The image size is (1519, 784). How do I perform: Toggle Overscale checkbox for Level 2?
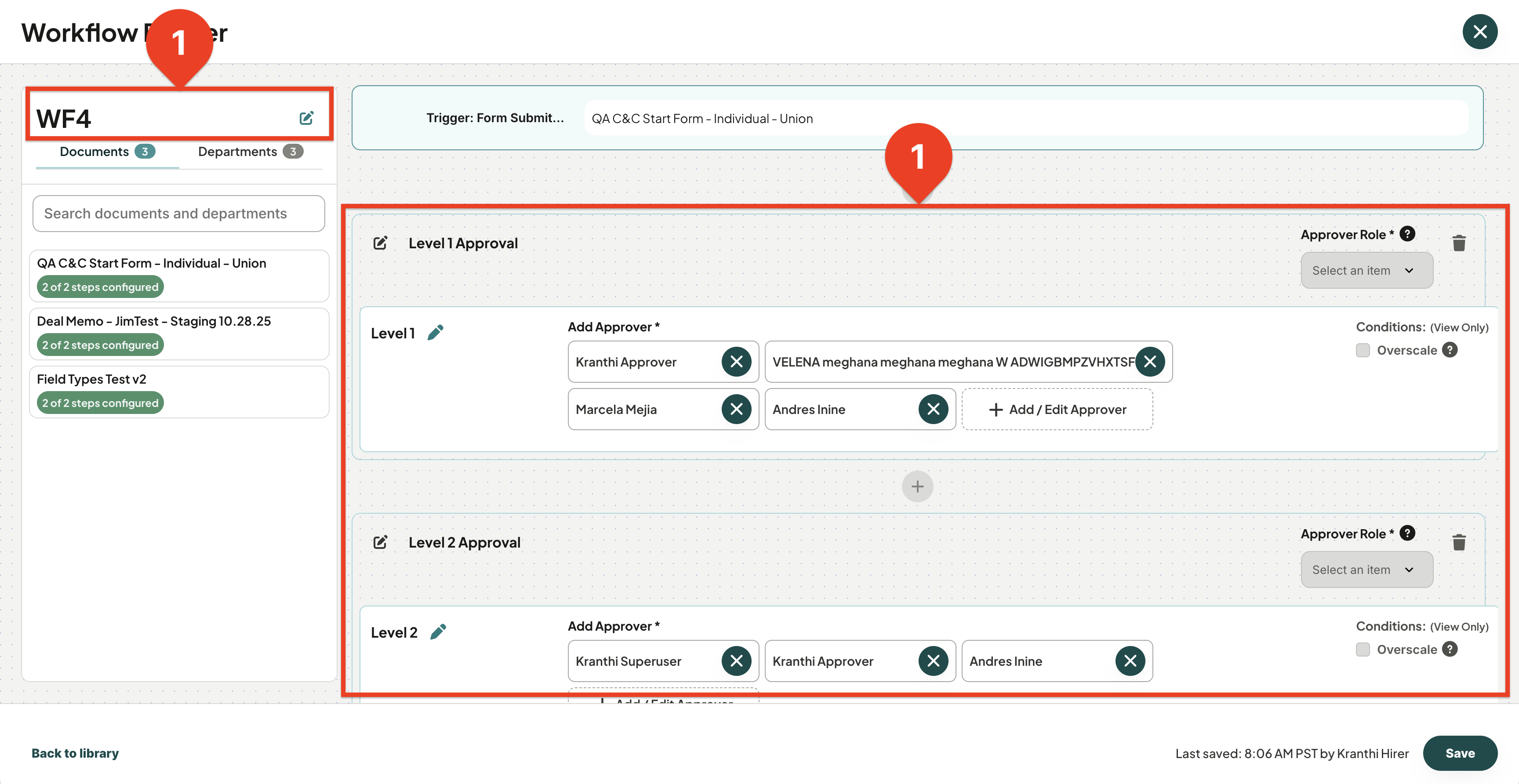[x=1363, y=650]
